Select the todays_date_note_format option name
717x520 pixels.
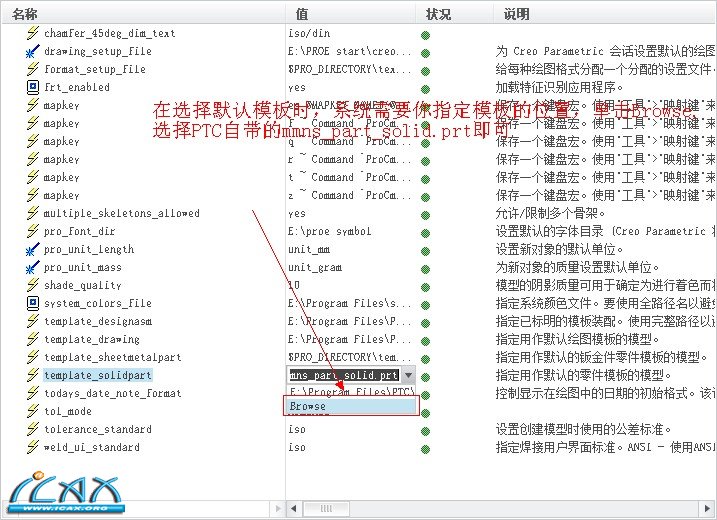(112, 393)
